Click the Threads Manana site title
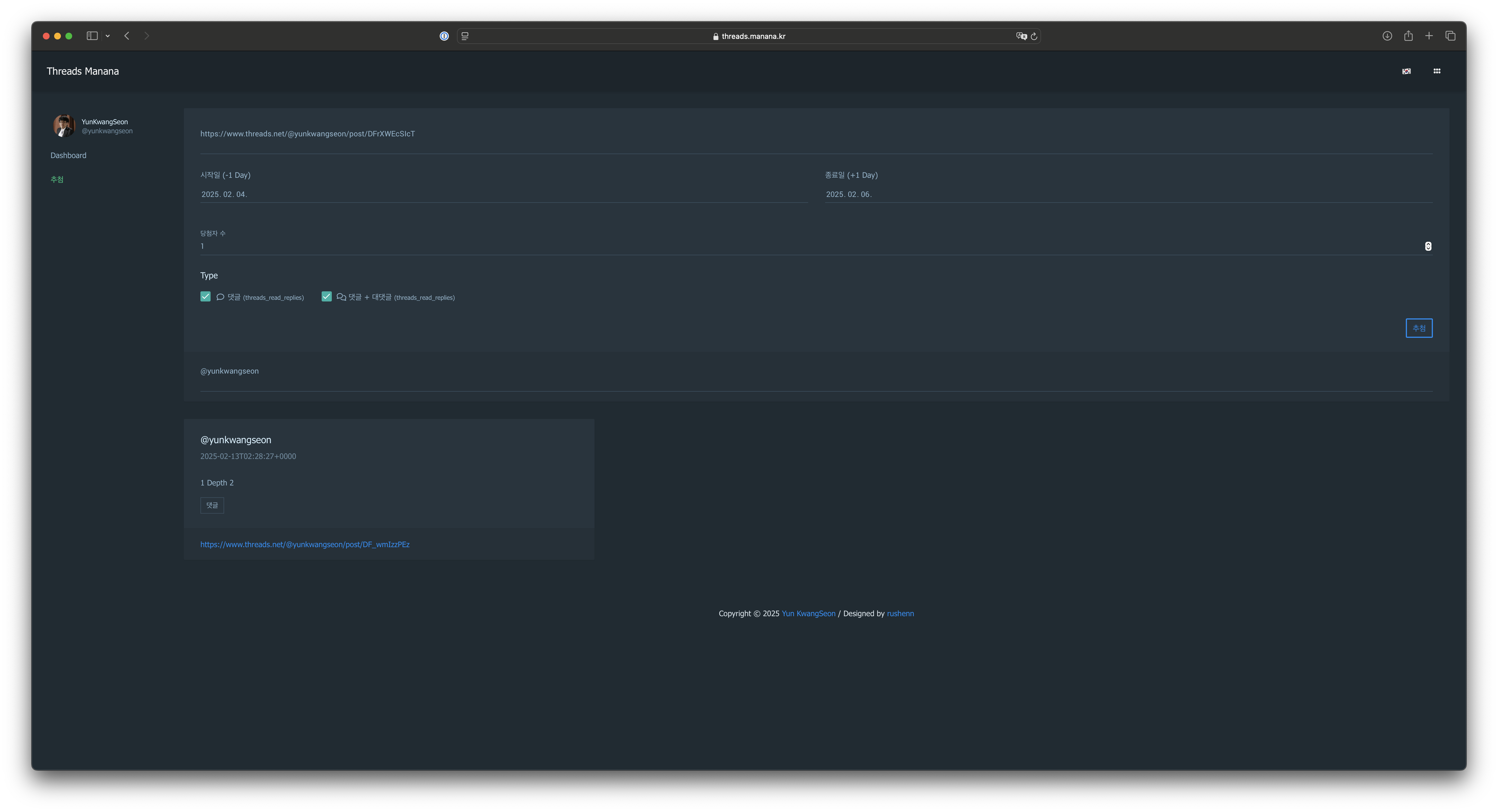The image size is (1498, 812). pyautogui.click(x=83, y=71)
